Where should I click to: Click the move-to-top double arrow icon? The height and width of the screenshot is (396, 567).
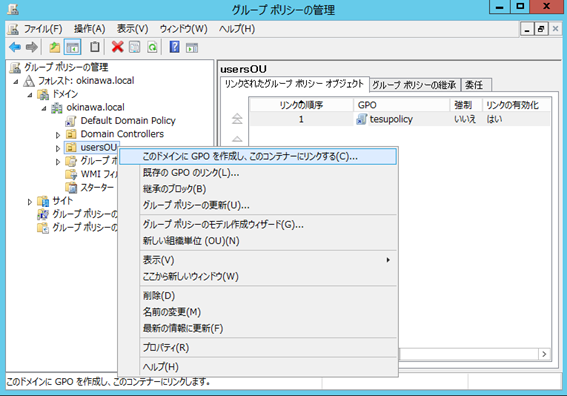click(237, 118)
